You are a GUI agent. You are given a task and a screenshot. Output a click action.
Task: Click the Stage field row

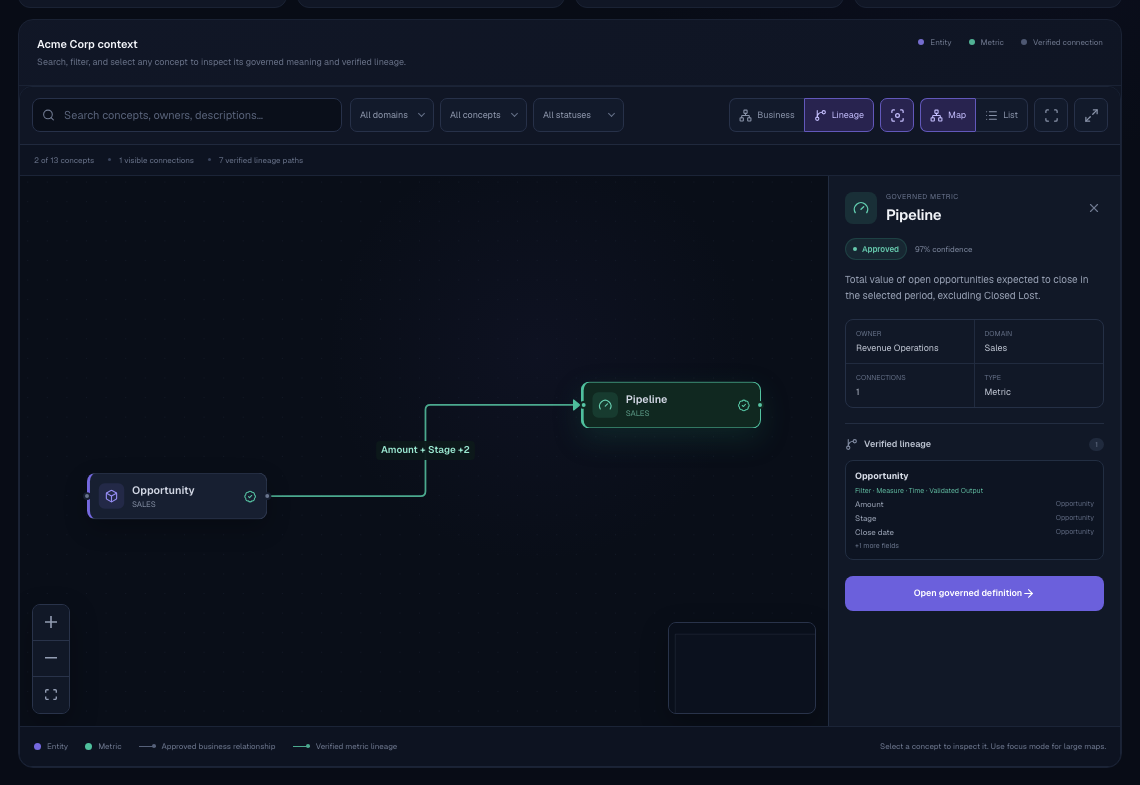tap(974, 518)
